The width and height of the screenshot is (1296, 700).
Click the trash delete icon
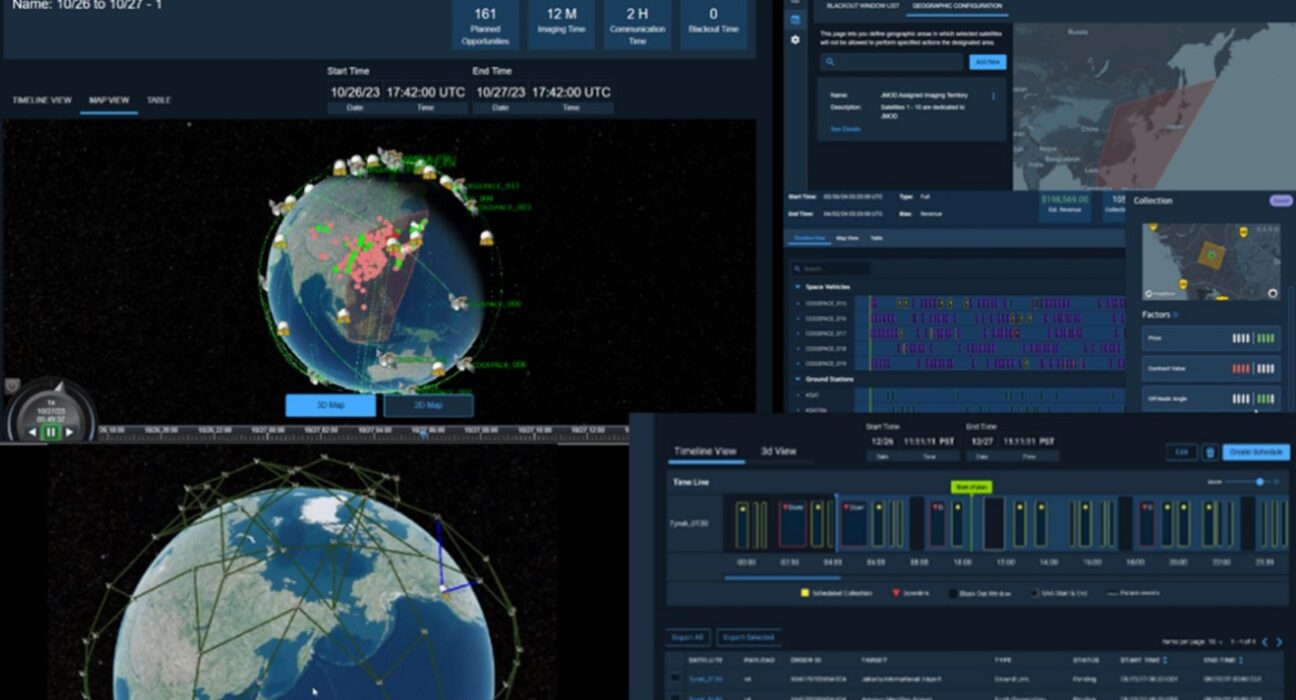[1210, 452]
